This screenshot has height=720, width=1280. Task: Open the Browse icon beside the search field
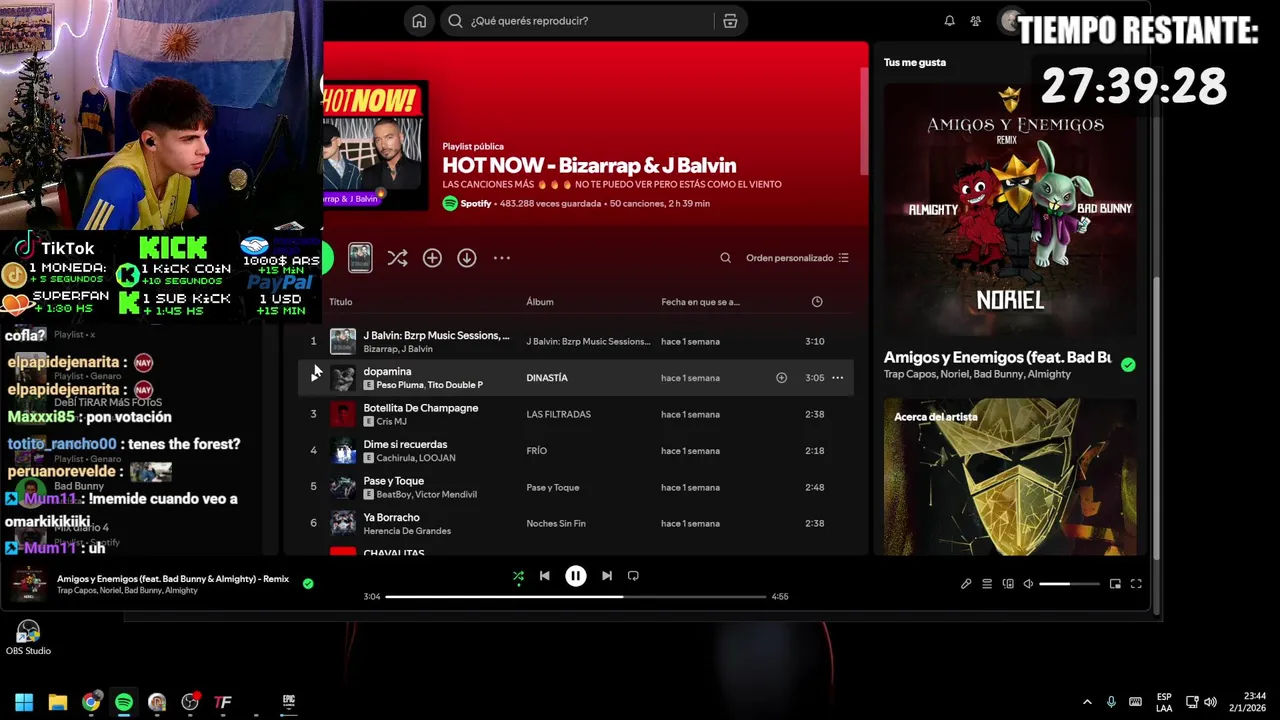(730, 21)
